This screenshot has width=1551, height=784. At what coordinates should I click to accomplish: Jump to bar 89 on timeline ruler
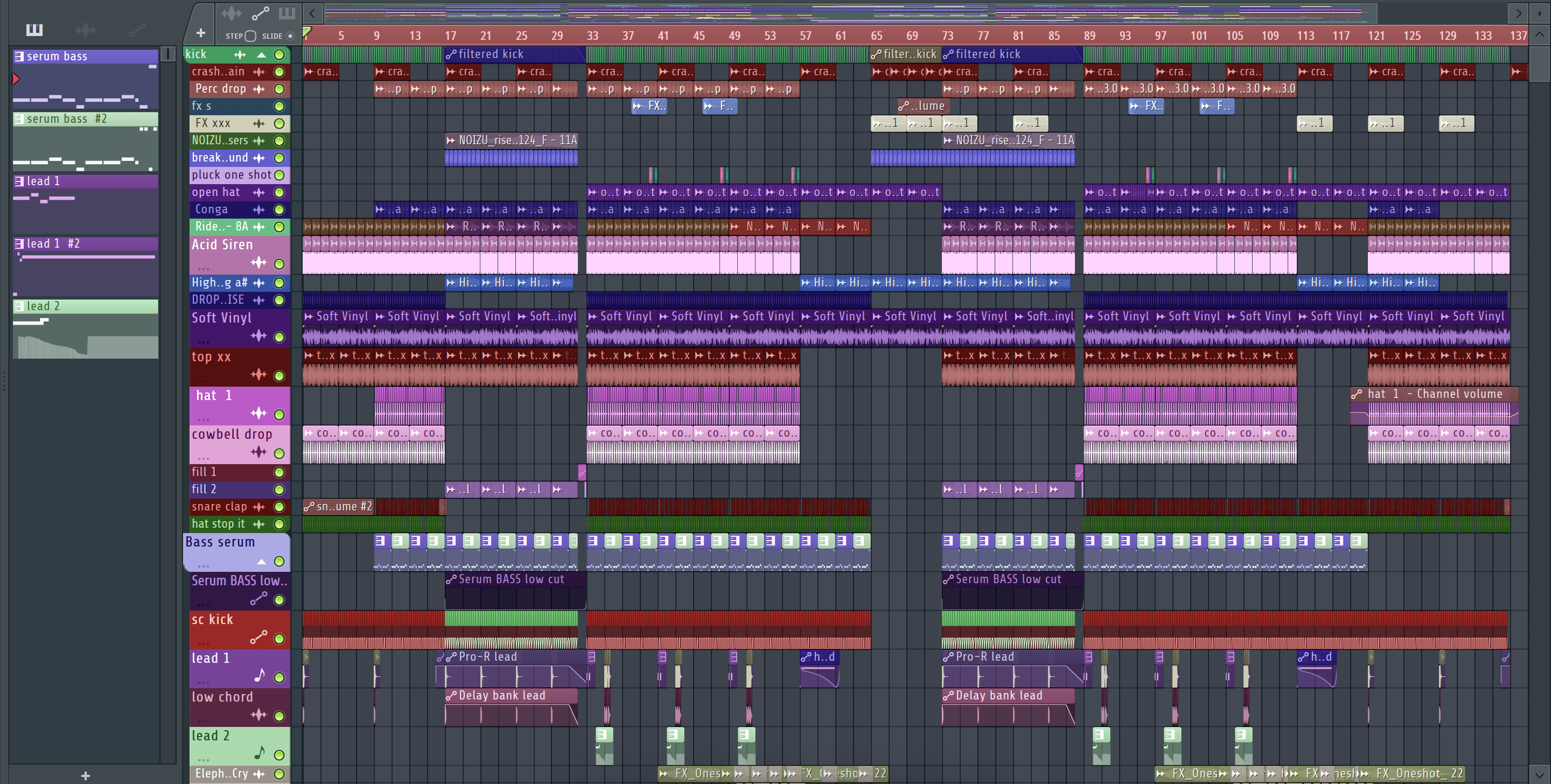coord(1090,36)
